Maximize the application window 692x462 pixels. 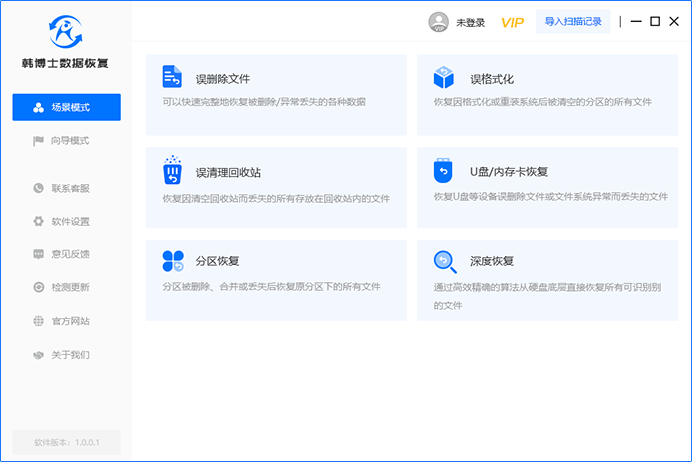[x=655, y=21]
